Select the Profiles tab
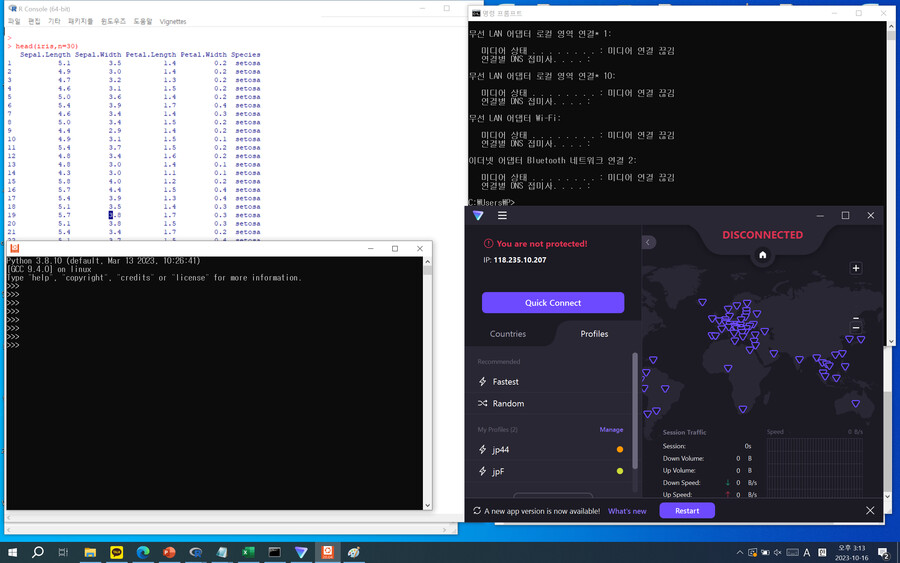Viewport: 900px width, 563px height. [x=594, y=334]
